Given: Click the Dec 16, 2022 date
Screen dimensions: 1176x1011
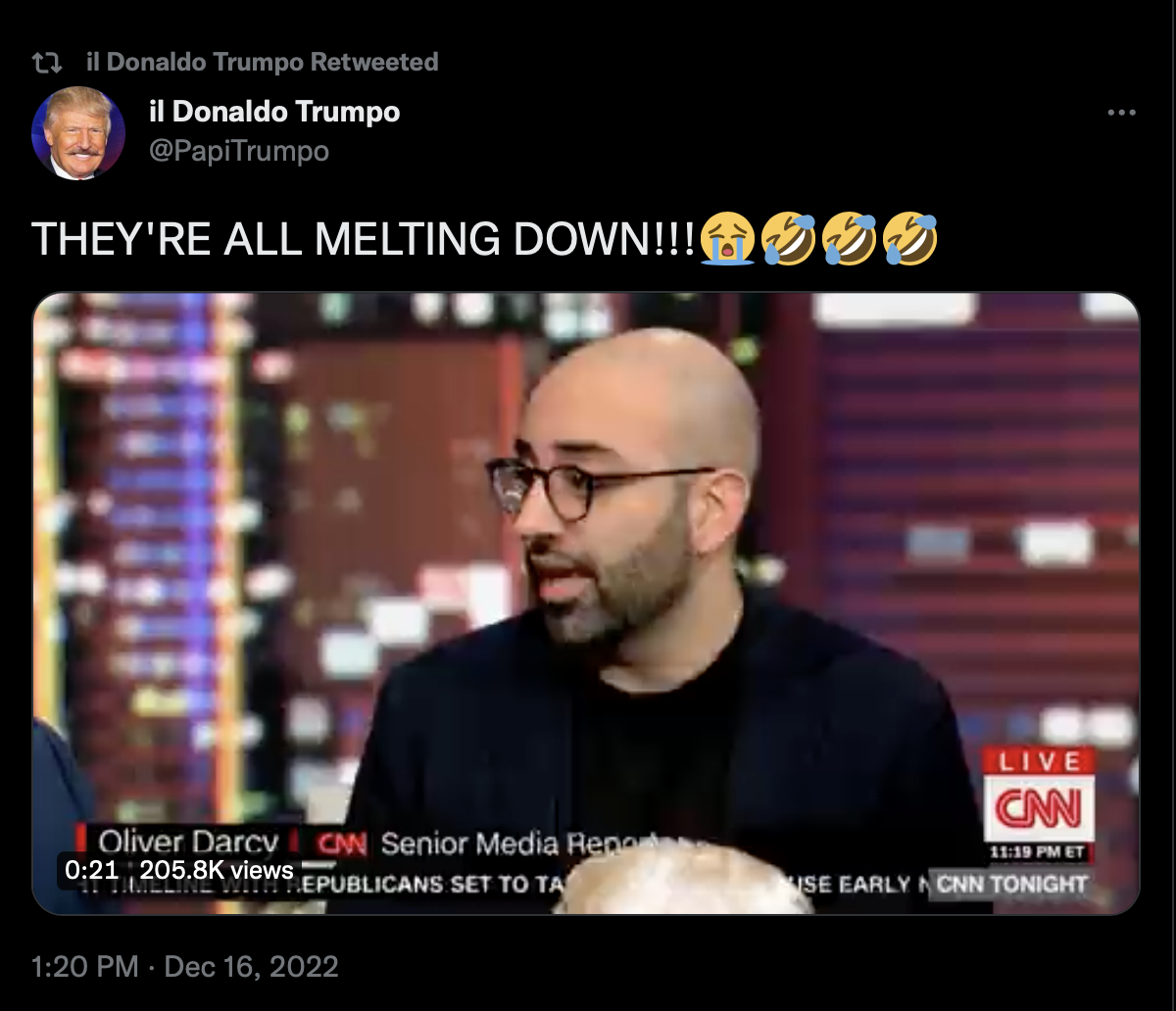Looking at the screenshot, I should point(251,967).
